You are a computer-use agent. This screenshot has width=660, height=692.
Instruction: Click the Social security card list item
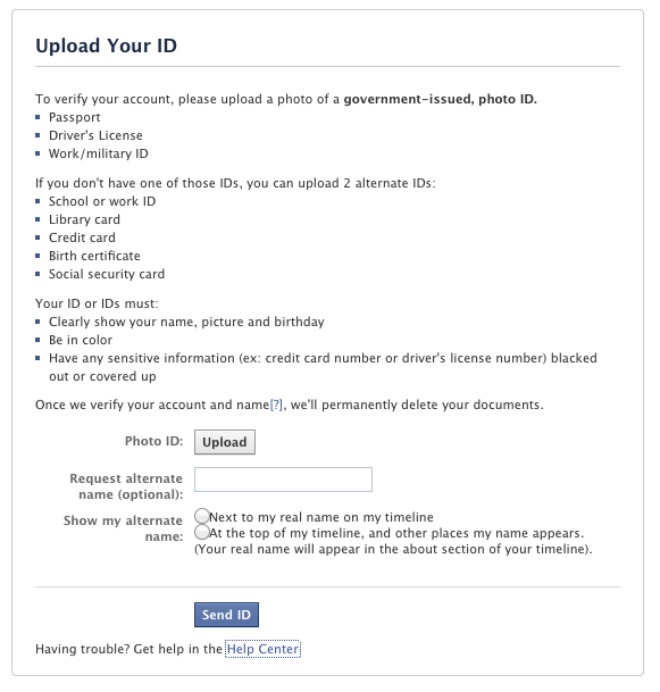point(106,274)
